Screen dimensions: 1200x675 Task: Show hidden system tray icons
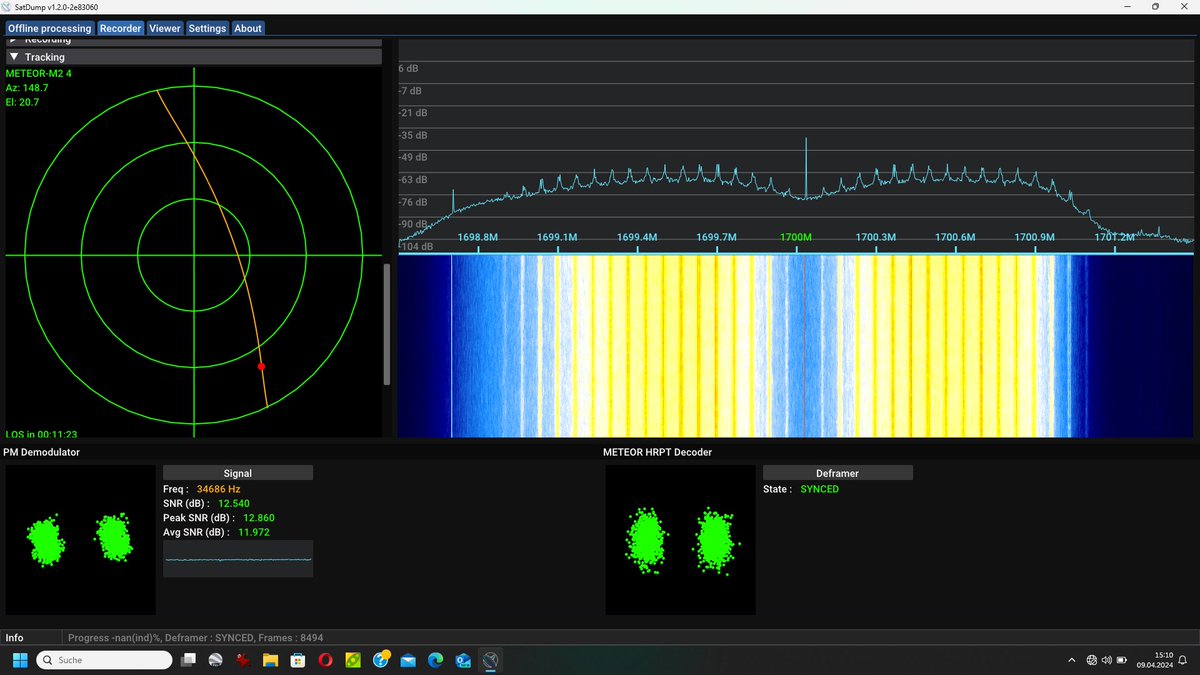(1073, 660)
